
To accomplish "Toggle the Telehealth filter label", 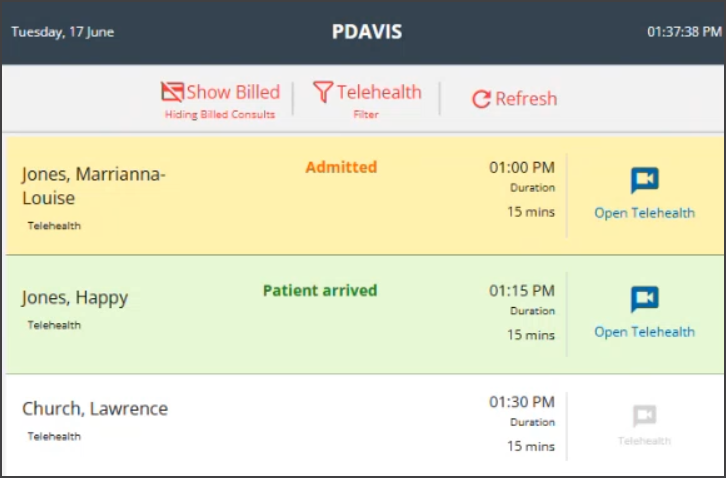I will 379,92.
